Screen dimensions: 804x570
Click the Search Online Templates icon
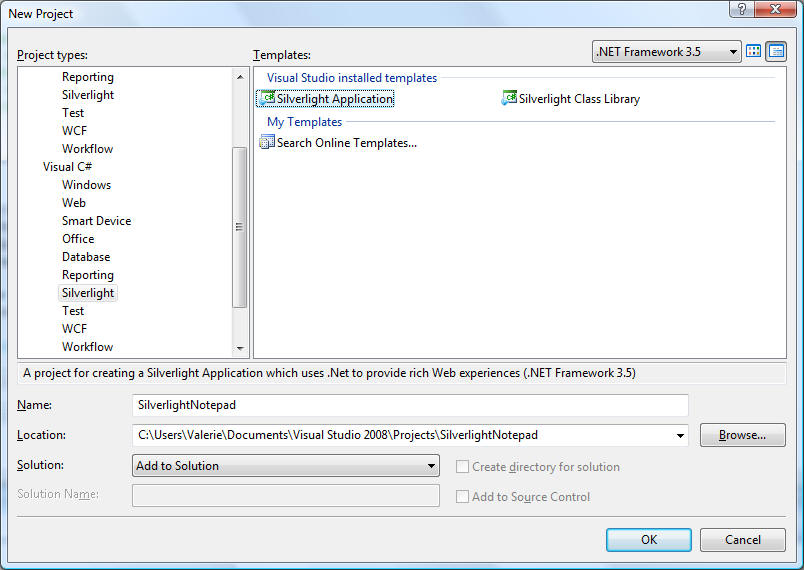click(267, 142)
